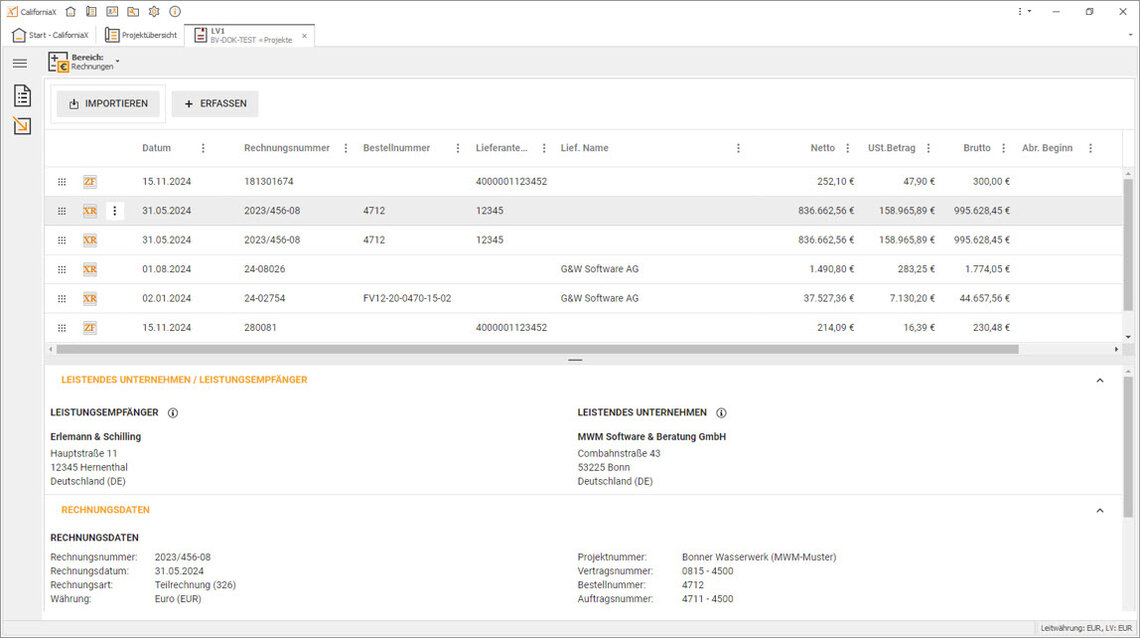Click the XR icon in selected 2023/456-08 row
This screenshot has width=1140, height=638.
coord(89,211)
